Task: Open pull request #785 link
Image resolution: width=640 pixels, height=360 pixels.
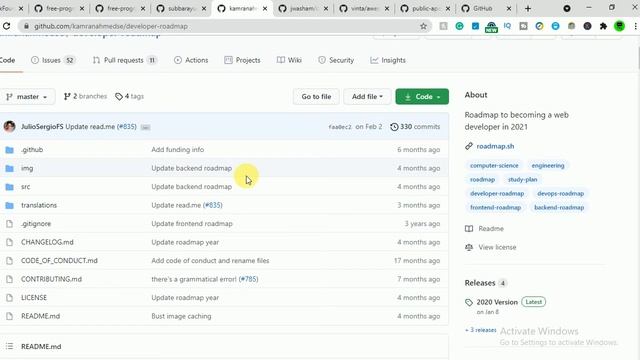Action: (x=248, y=279)
